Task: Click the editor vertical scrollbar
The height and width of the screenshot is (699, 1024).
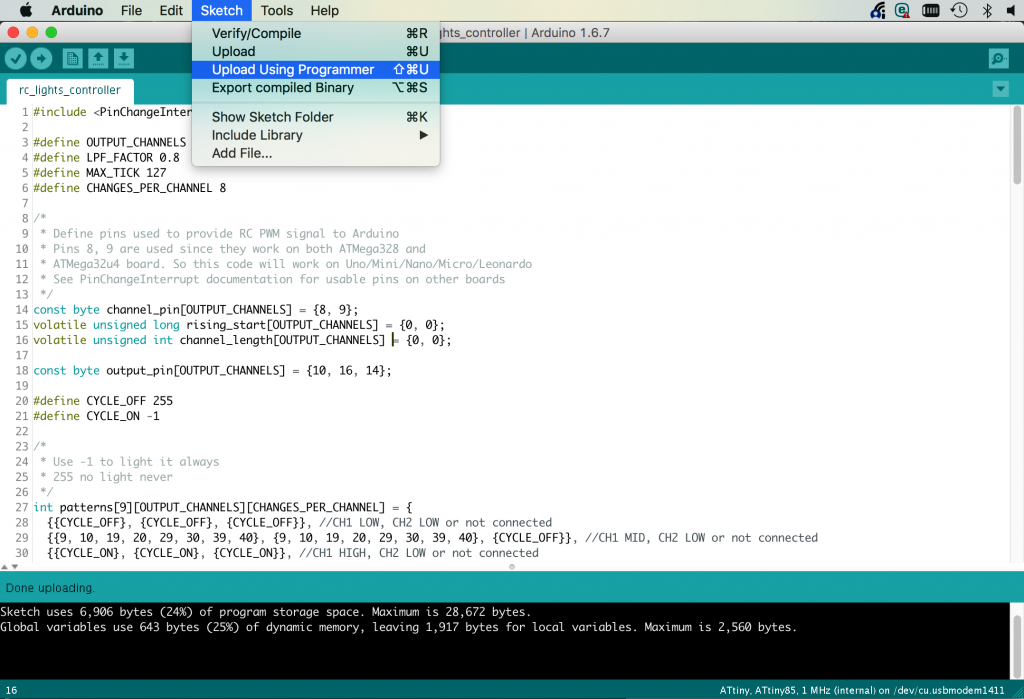Action: (x=1017, y=145)
